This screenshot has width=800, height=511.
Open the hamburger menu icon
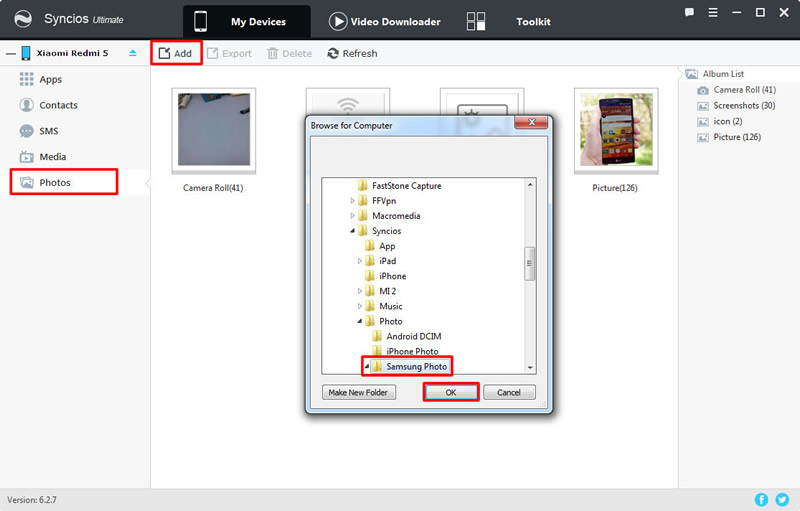point(713,12)
